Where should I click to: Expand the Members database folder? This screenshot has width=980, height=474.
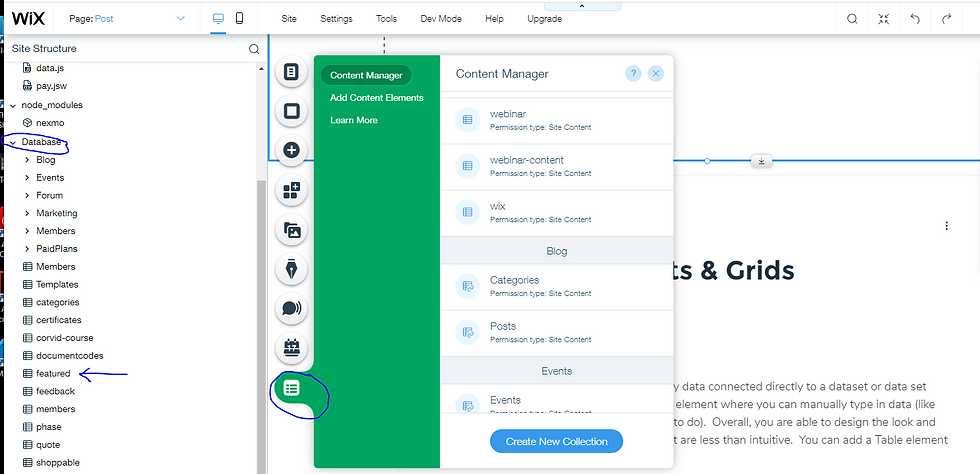pos(27,231)
